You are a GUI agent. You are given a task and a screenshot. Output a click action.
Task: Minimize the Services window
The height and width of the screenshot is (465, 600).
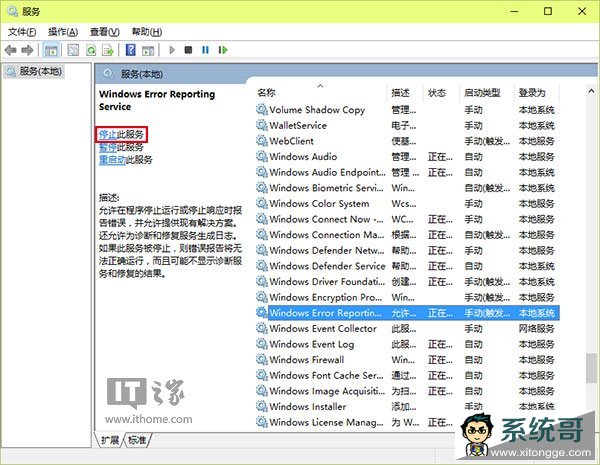515,11
